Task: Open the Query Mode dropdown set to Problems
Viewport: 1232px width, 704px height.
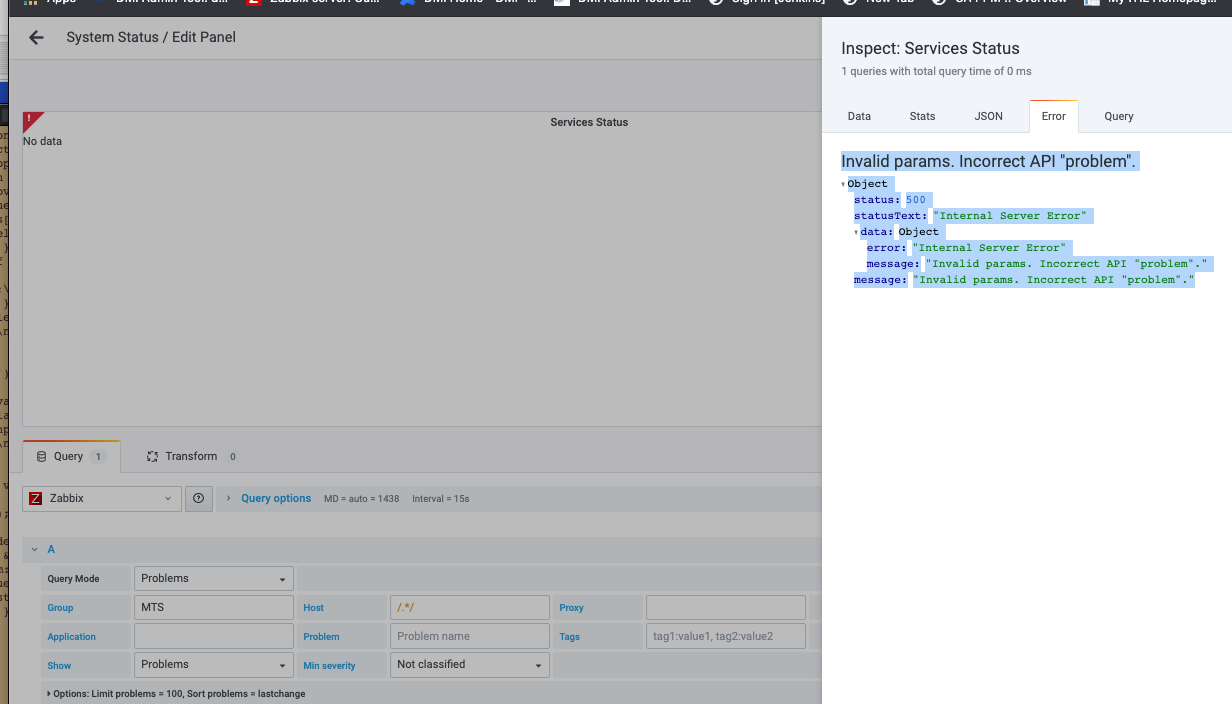Action: [x=214, y=578]
